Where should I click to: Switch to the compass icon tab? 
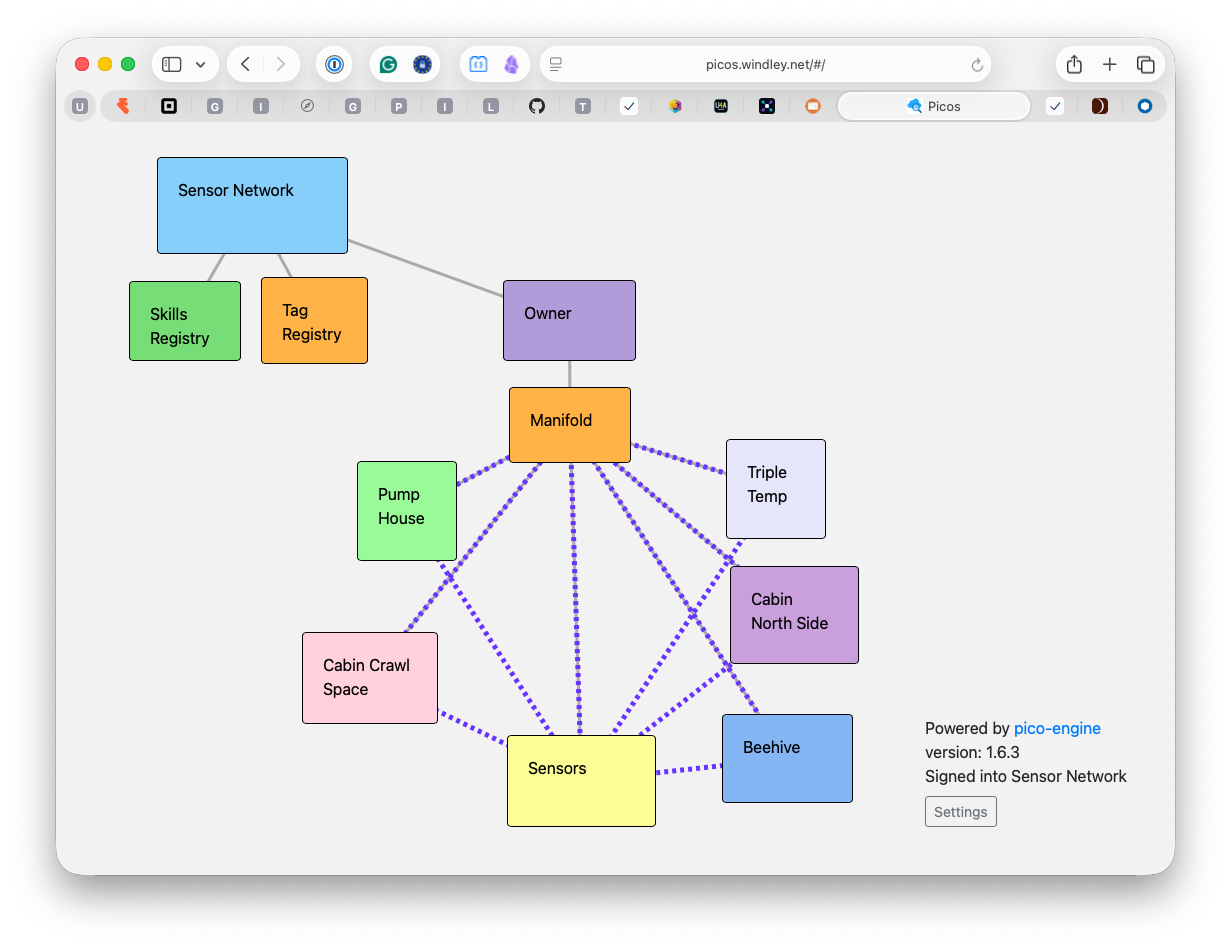[x=307, y=106]
